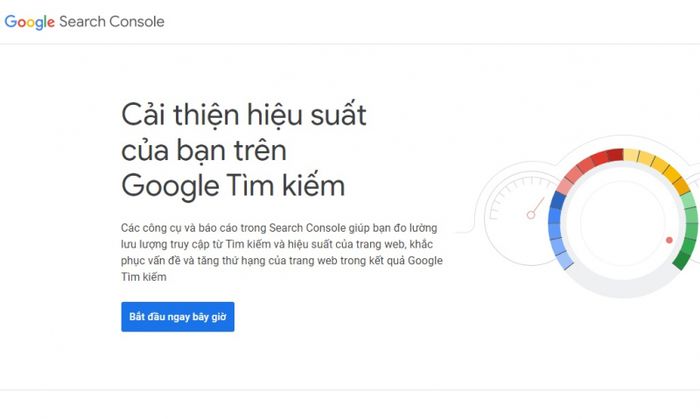Click the speedometer needle's red pivot circle
Screen dimensions: 700x419
click(531, 215)
